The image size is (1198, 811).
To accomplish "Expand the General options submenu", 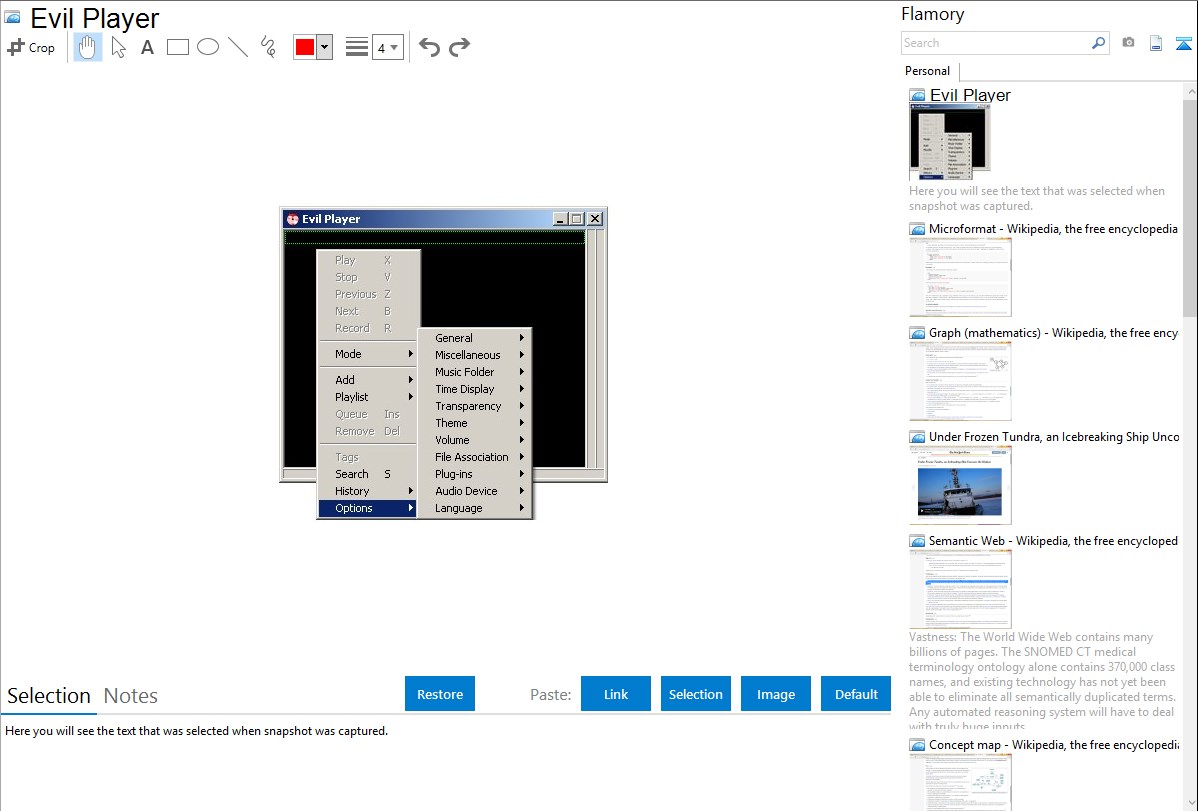I will tap(475, 338).
